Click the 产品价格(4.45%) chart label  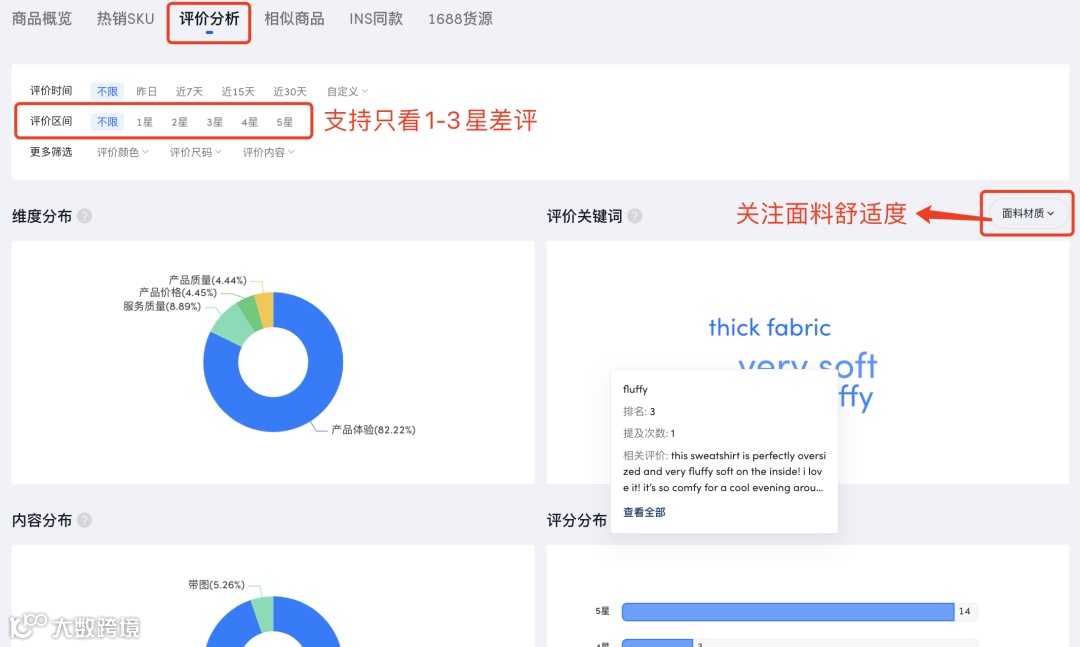pyautogui.click(x=178, y=293)
